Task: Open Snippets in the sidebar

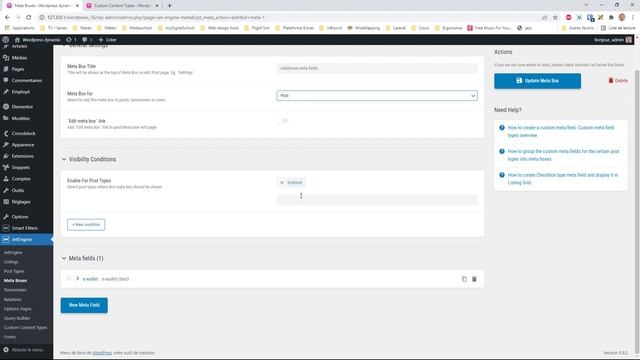Action: pyautogui.click(x=20, y=167)
